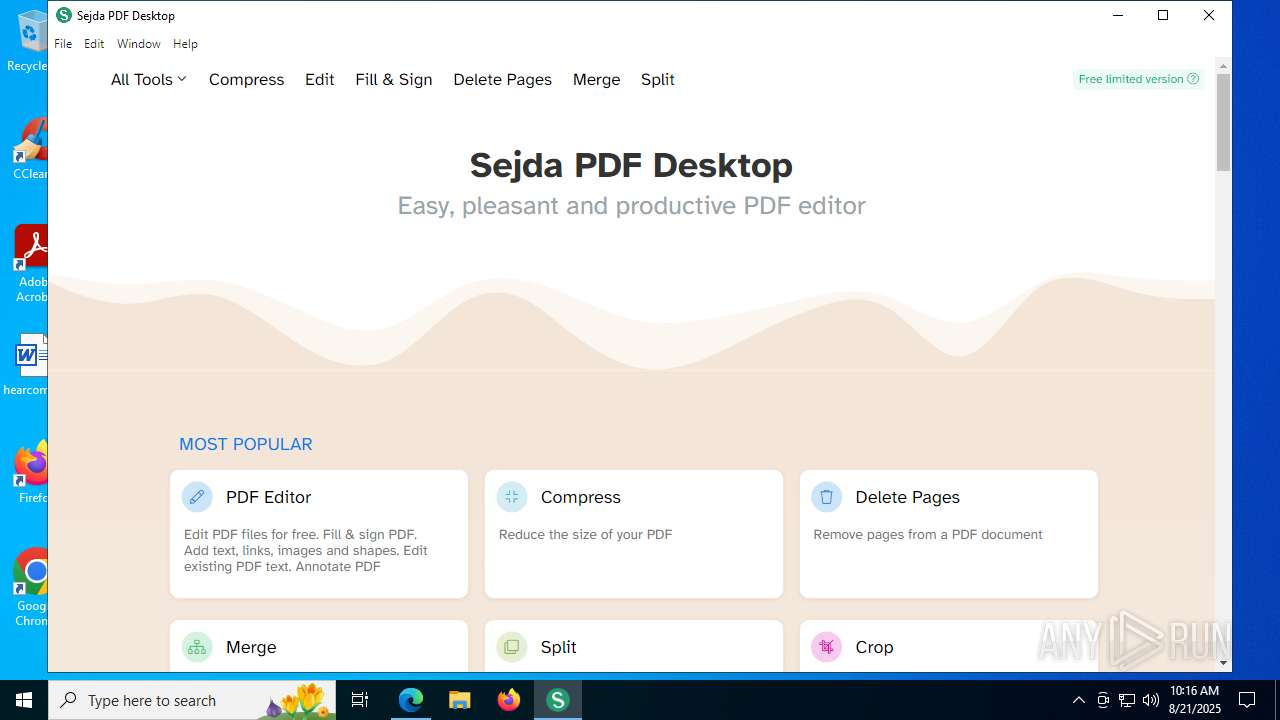Expand the All Tools dropdown
Viewport: 1280px width, 720px height.
point(148,80)
